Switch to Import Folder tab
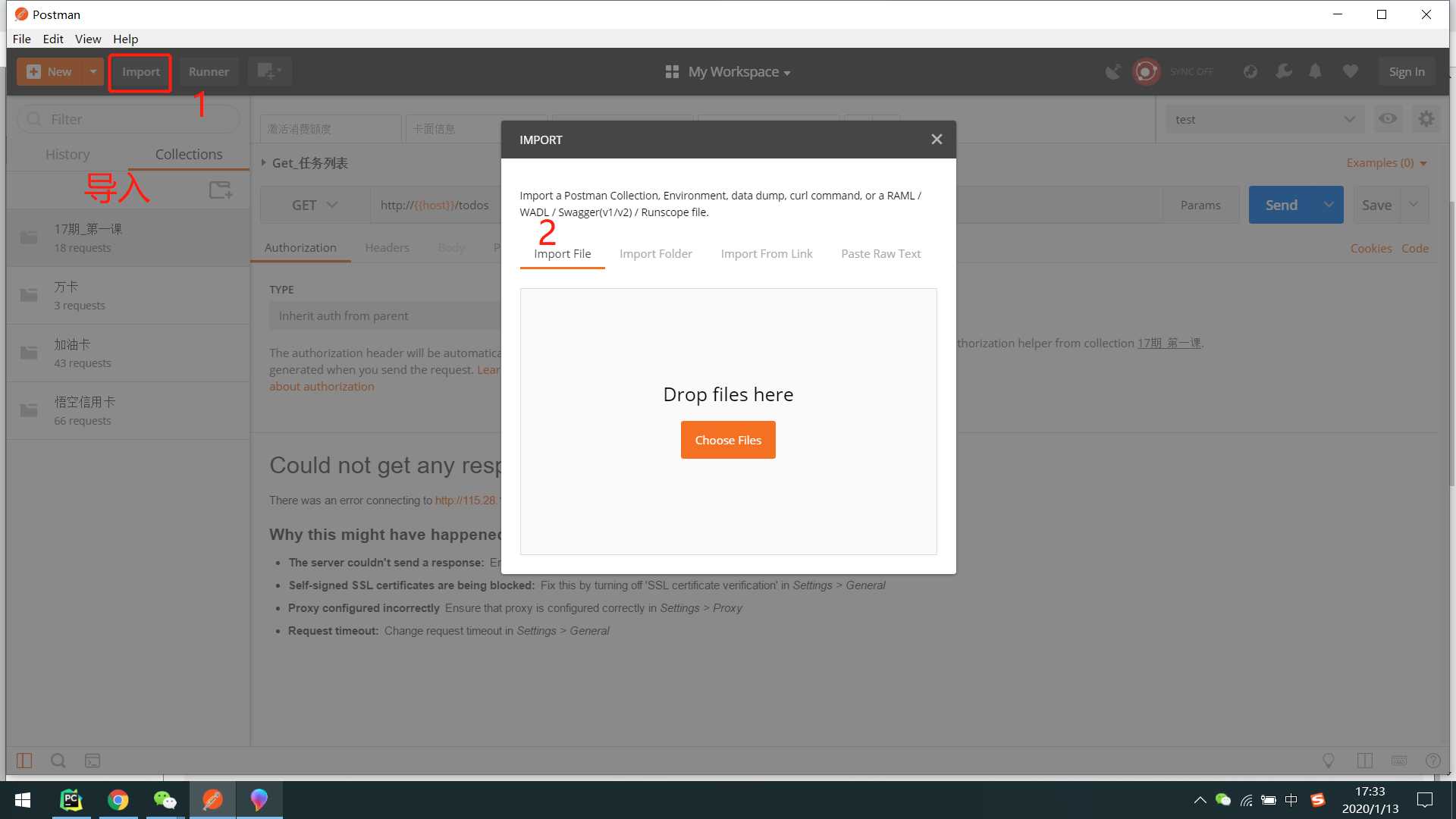The image size is (1456, 819). tap(655, 253)
